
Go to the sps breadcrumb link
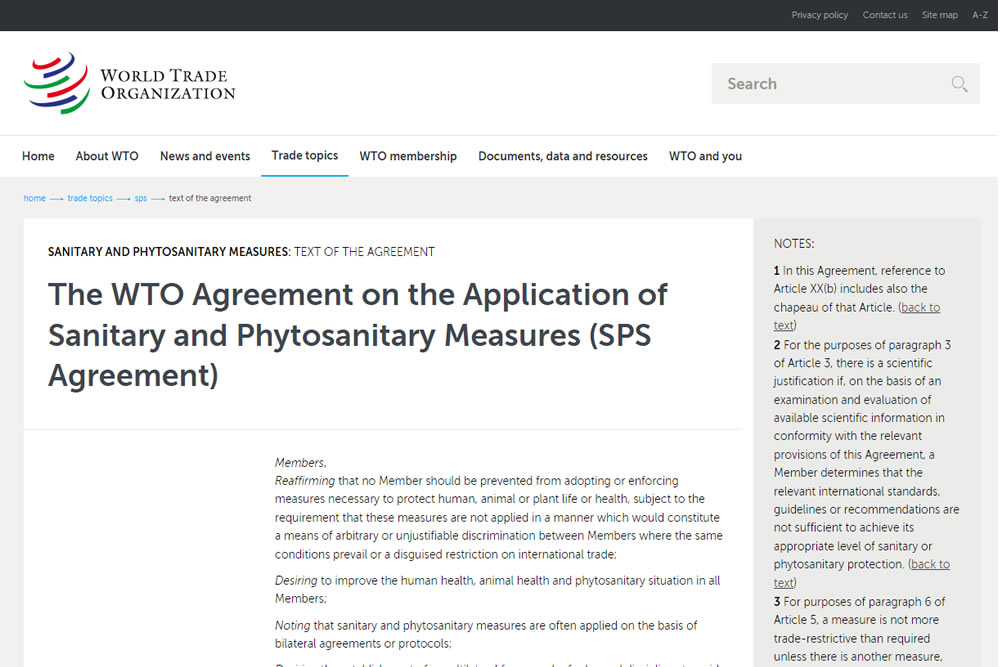pos(141,198)
